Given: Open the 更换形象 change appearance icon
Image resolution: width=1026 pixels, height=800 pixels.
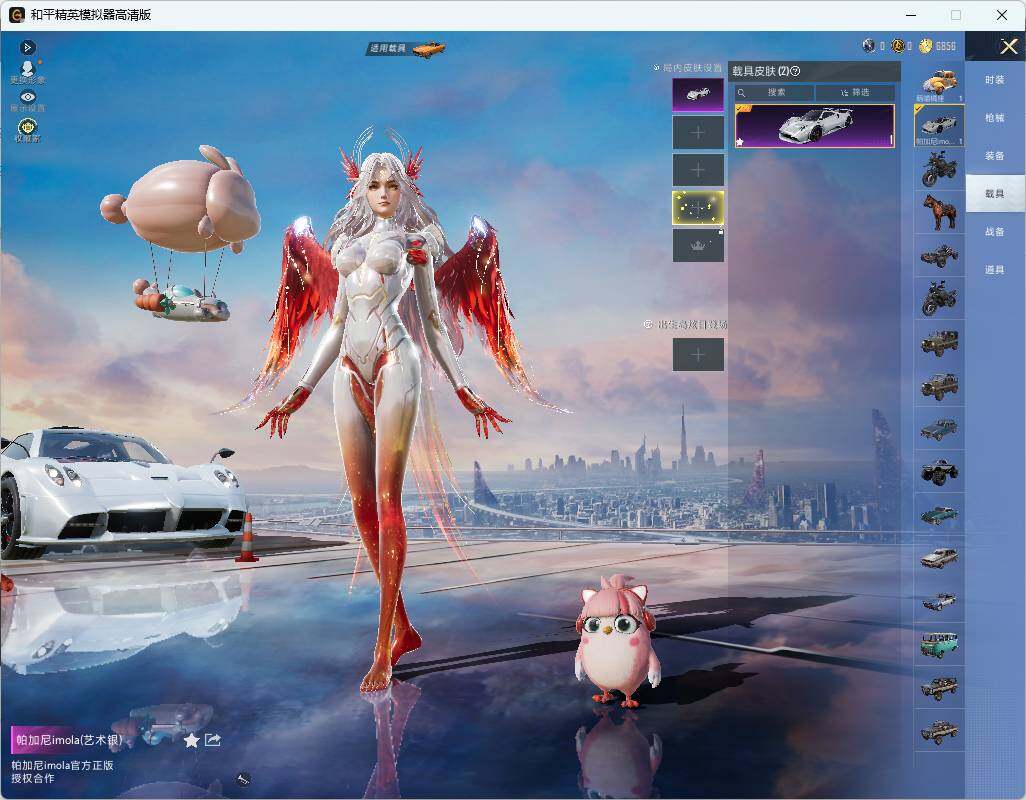Looking at the screenshot, I should [x=27, y=71].
